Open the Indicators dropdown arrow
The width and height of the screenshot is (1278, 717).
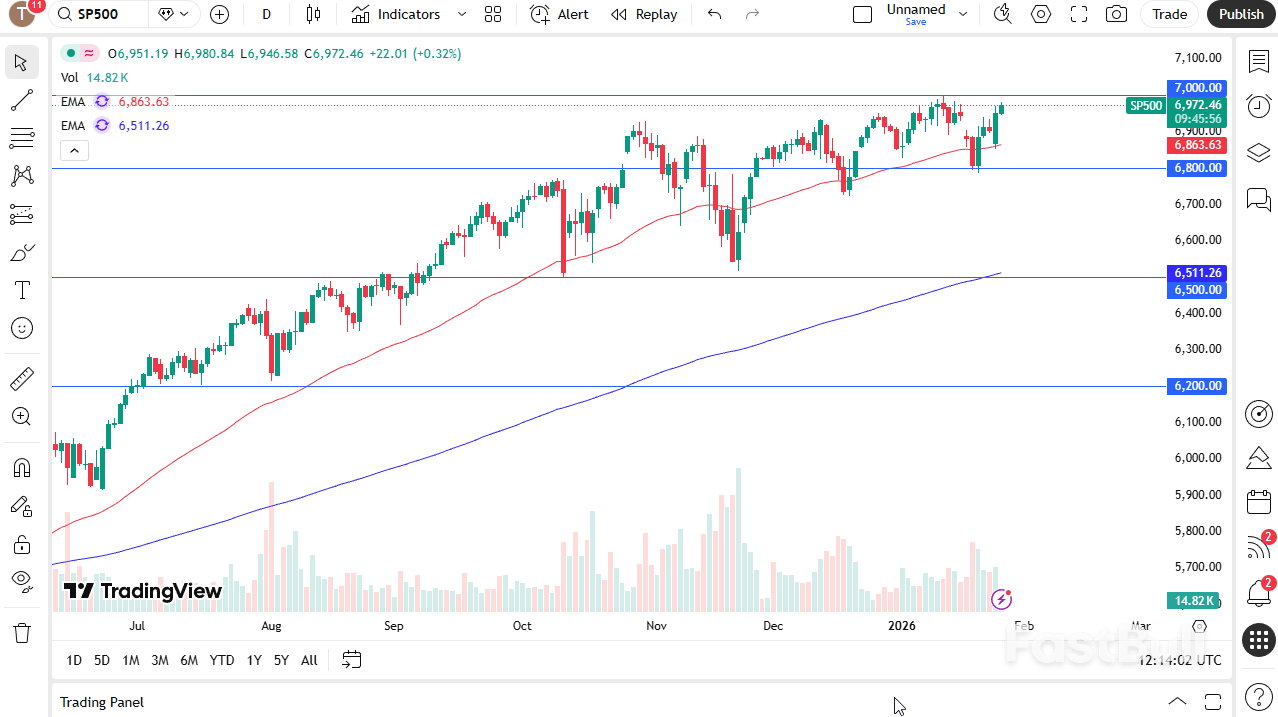point(461,14)
